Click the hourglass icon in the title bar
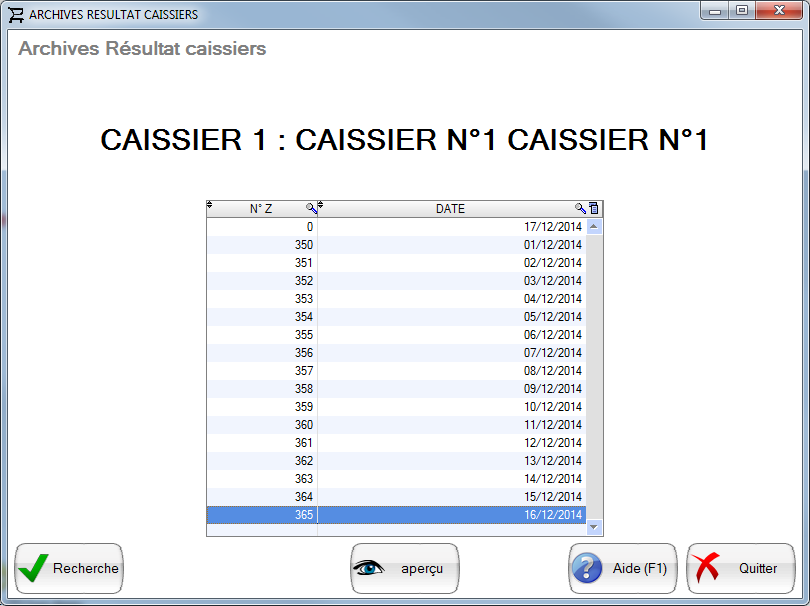 14,14
